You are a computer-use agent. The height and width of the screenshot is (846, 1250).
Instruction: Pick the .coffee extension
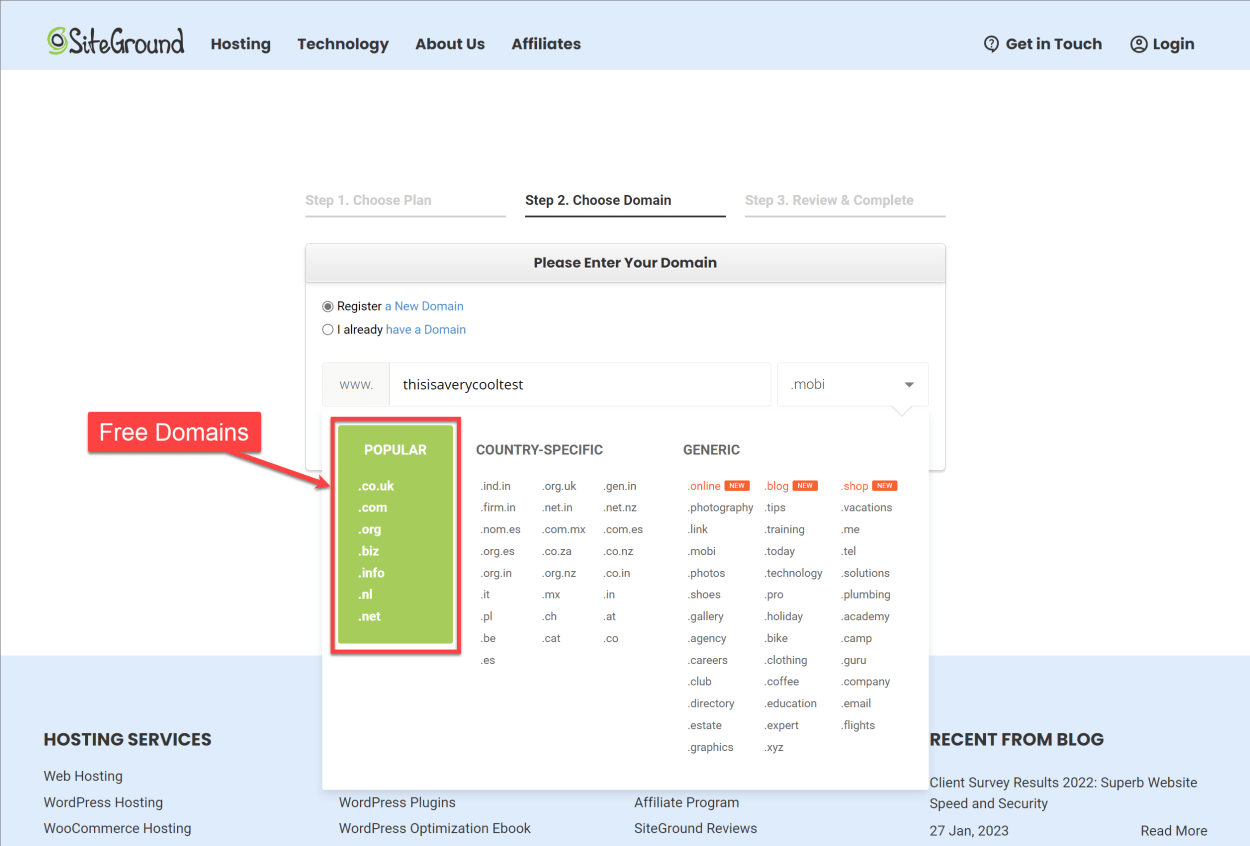782,682
